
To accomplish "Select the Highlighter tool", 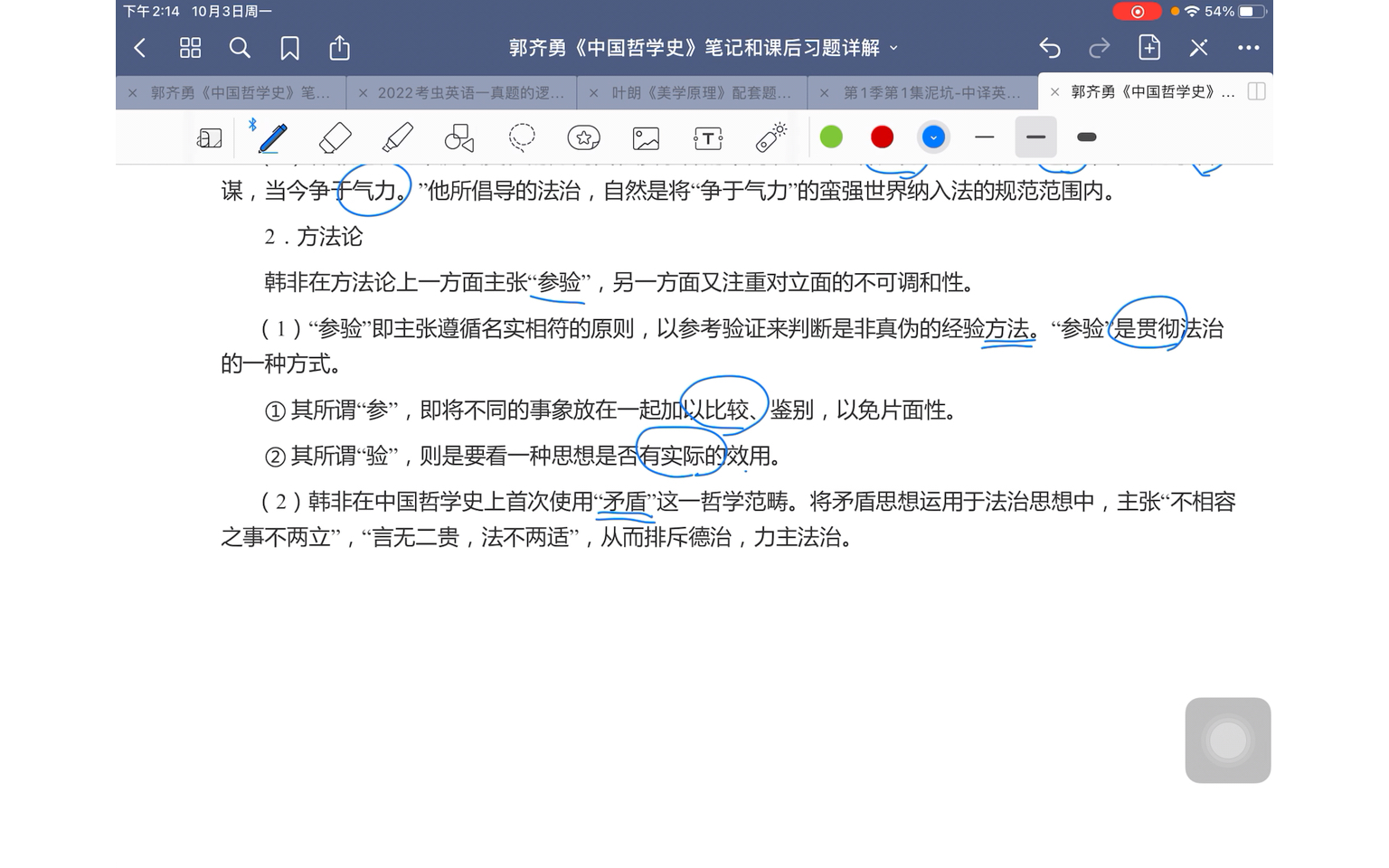I will pos(398,137).
